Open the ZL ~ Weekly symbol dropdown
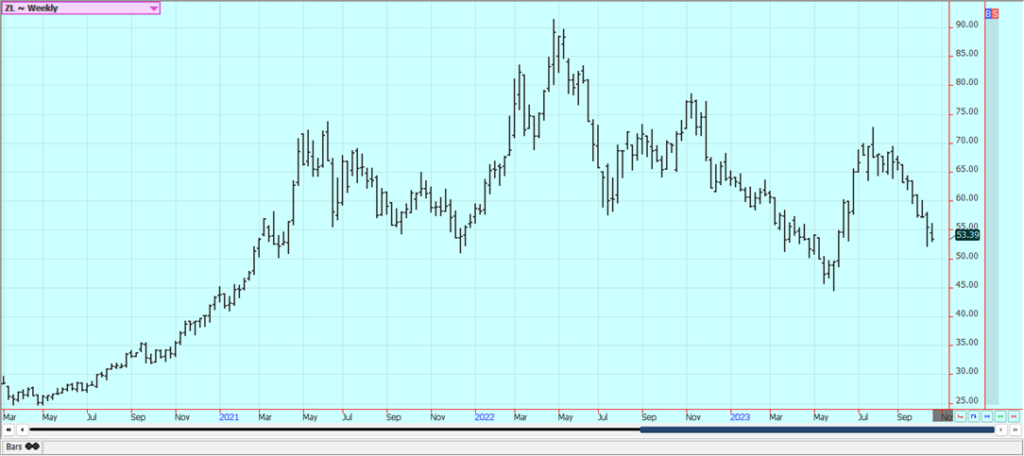This screenshot has width=1024, height=456. 80,8
